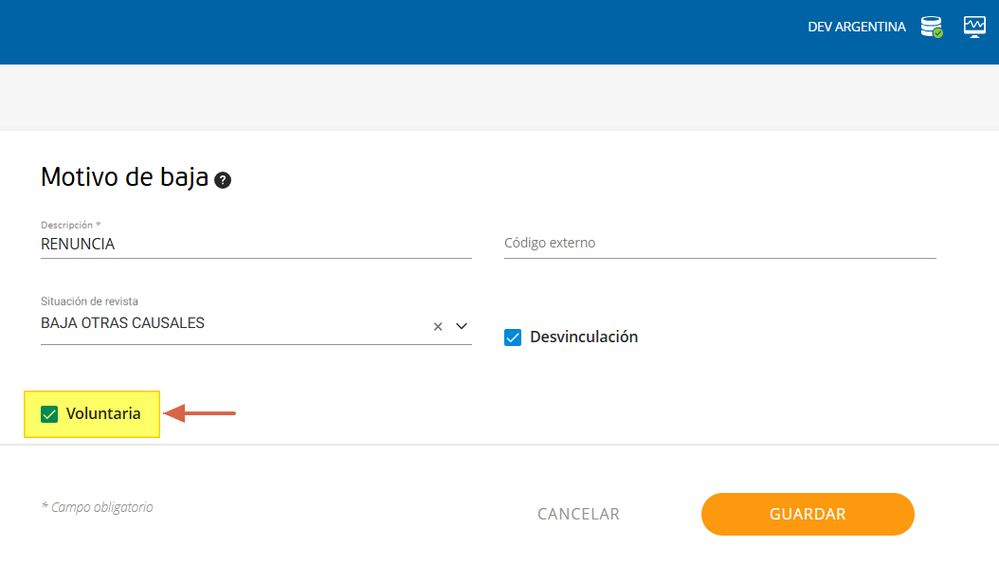Uncheck the Voluntaria checkbox box

(x=49, y=414)
